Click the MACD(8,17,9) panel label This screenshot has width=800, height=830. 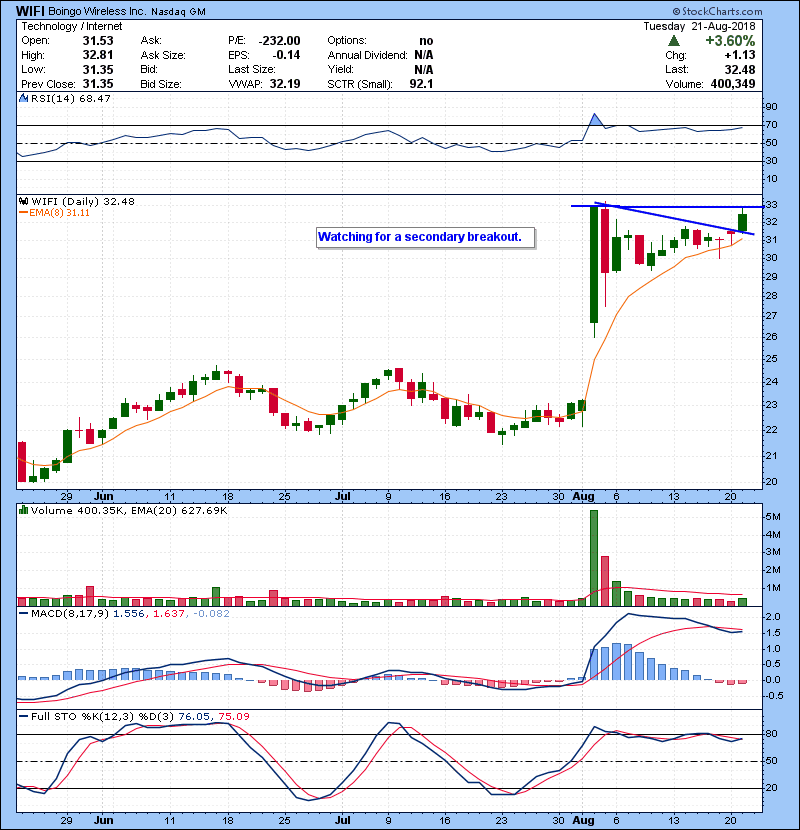coord(70,614)
